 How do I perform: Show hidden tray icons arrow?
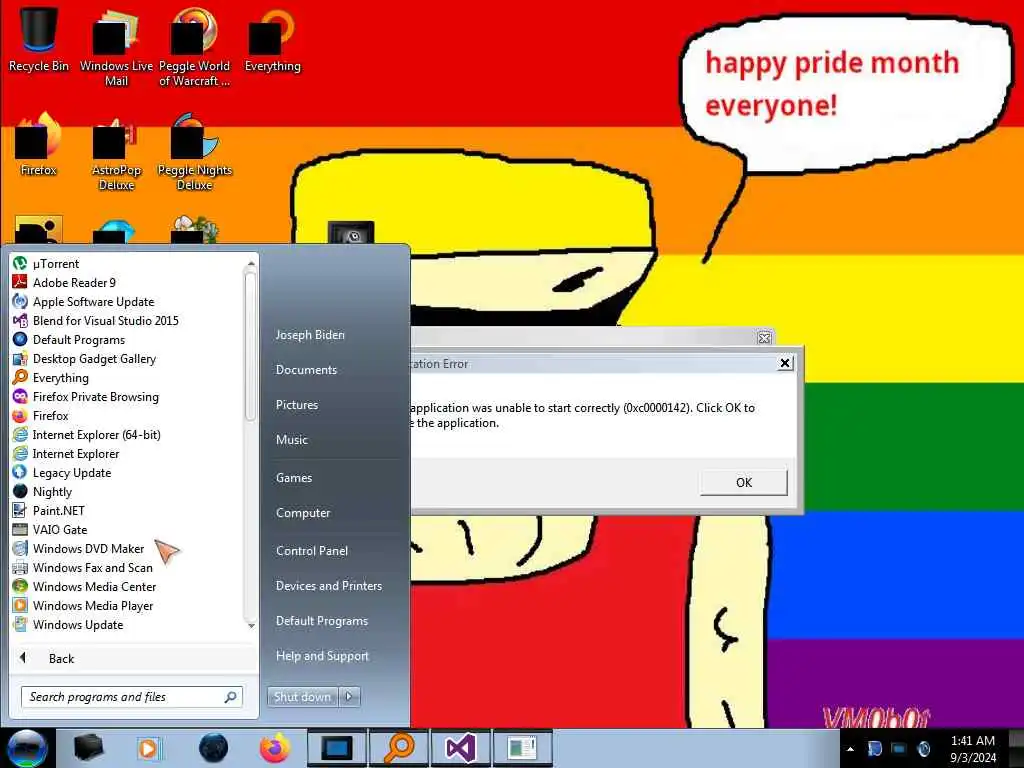click(x=850, y=749)
